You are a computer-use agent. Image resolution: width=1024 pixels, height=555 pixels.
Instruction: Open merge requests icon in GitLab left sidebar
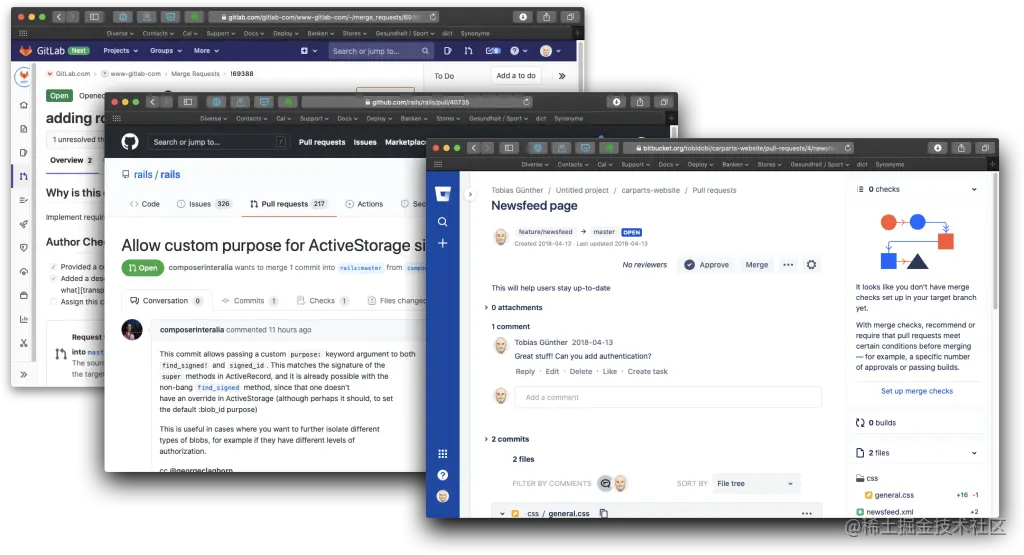[x=24, y=176]
